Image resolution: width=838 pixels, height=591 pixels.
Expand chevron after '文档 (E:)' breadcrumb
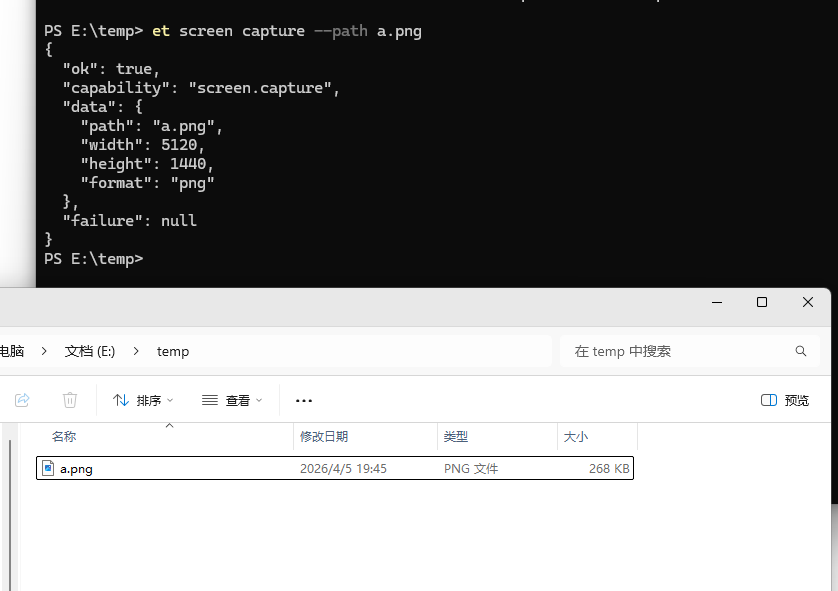136,351
